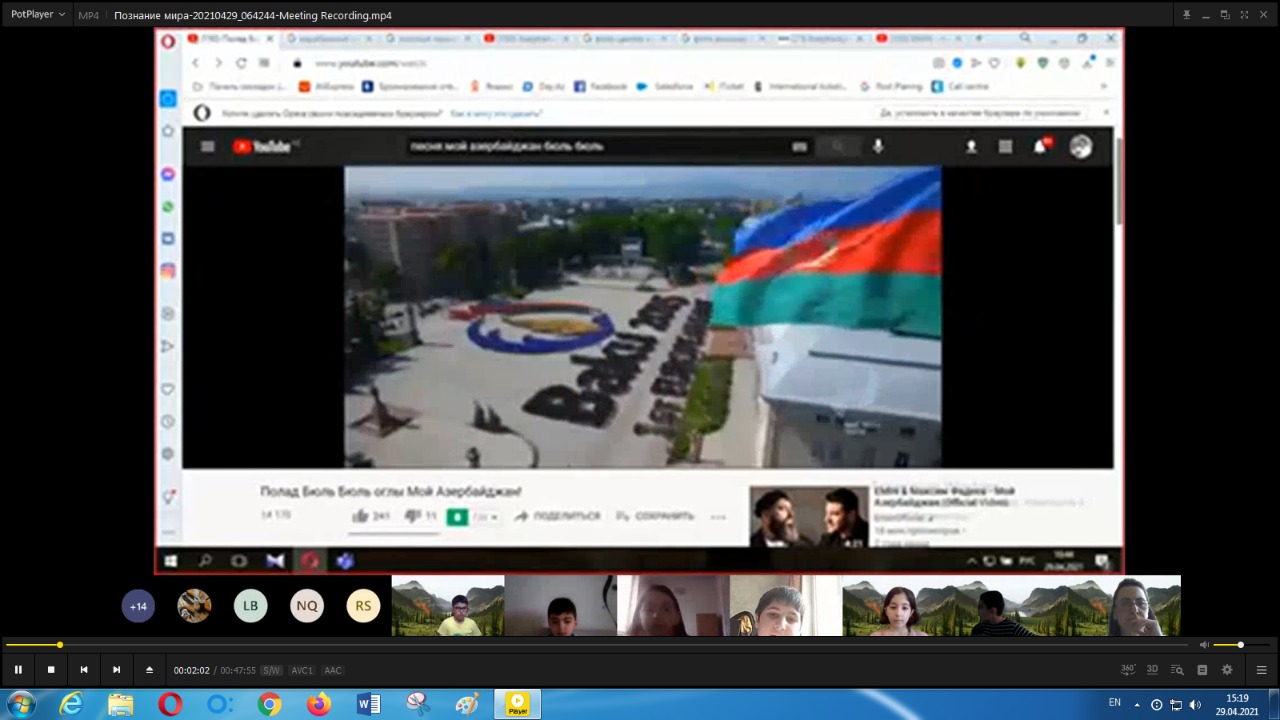Toggle PotPlayer always-on-top pin
The width and height of the screenshot is (1280, 720).
(1186, 15)
